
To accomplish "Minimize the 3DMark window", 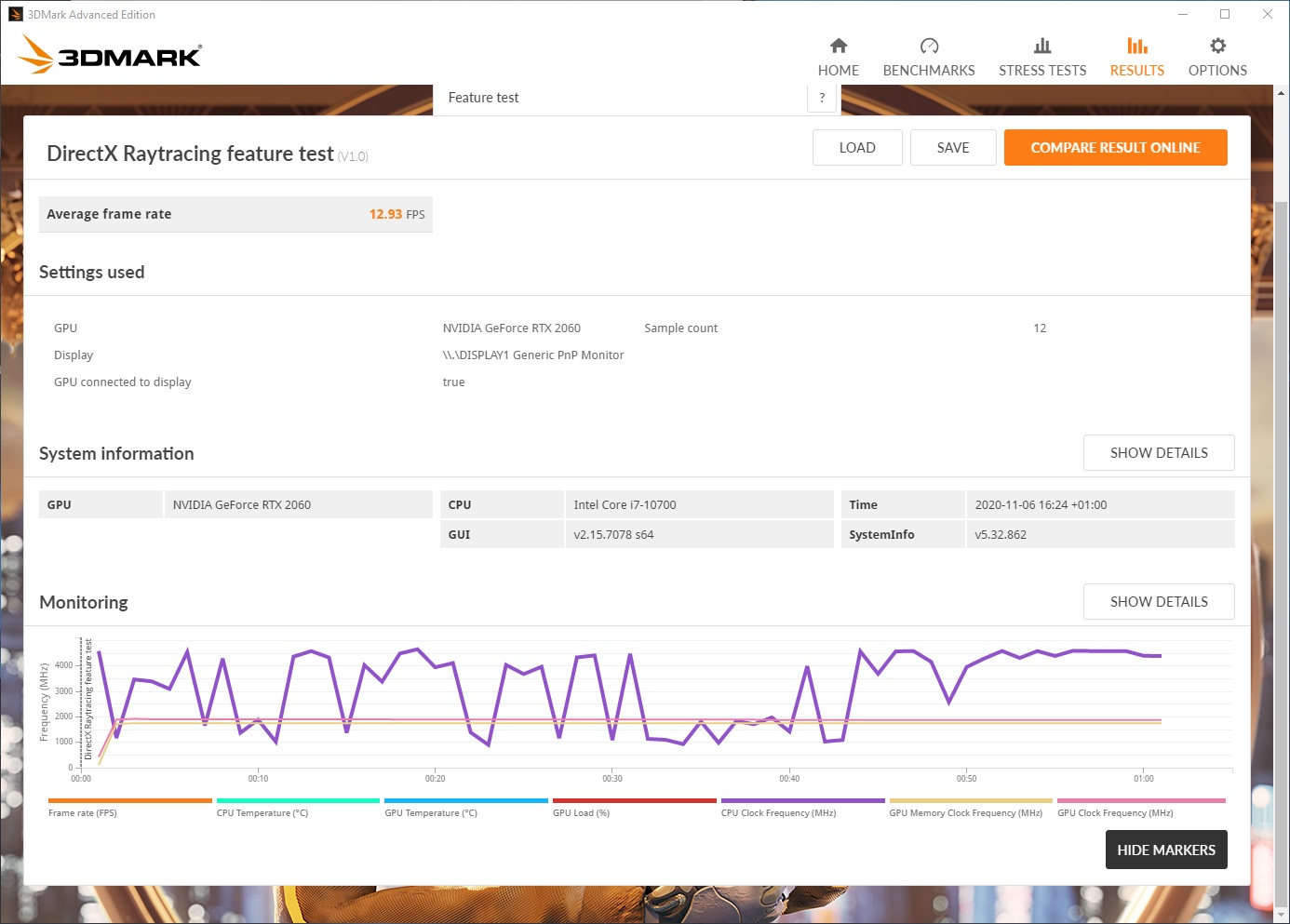I will point(1183,14).
